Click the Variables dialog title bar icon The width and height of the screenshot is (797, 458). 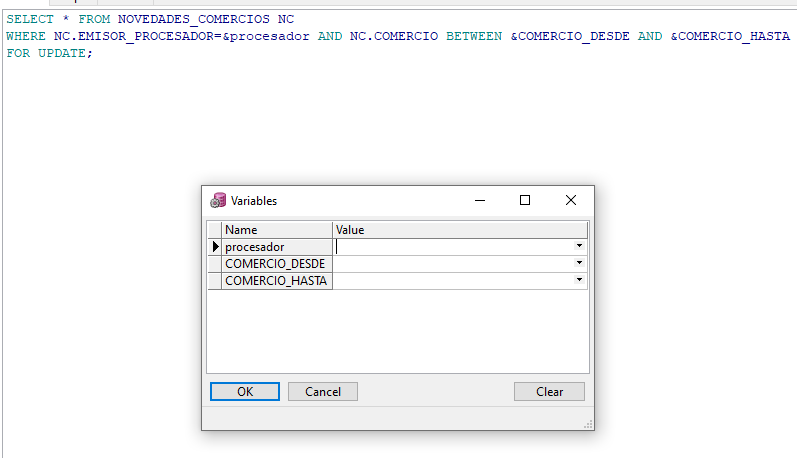pyautogui.click(x=217, y=200)
